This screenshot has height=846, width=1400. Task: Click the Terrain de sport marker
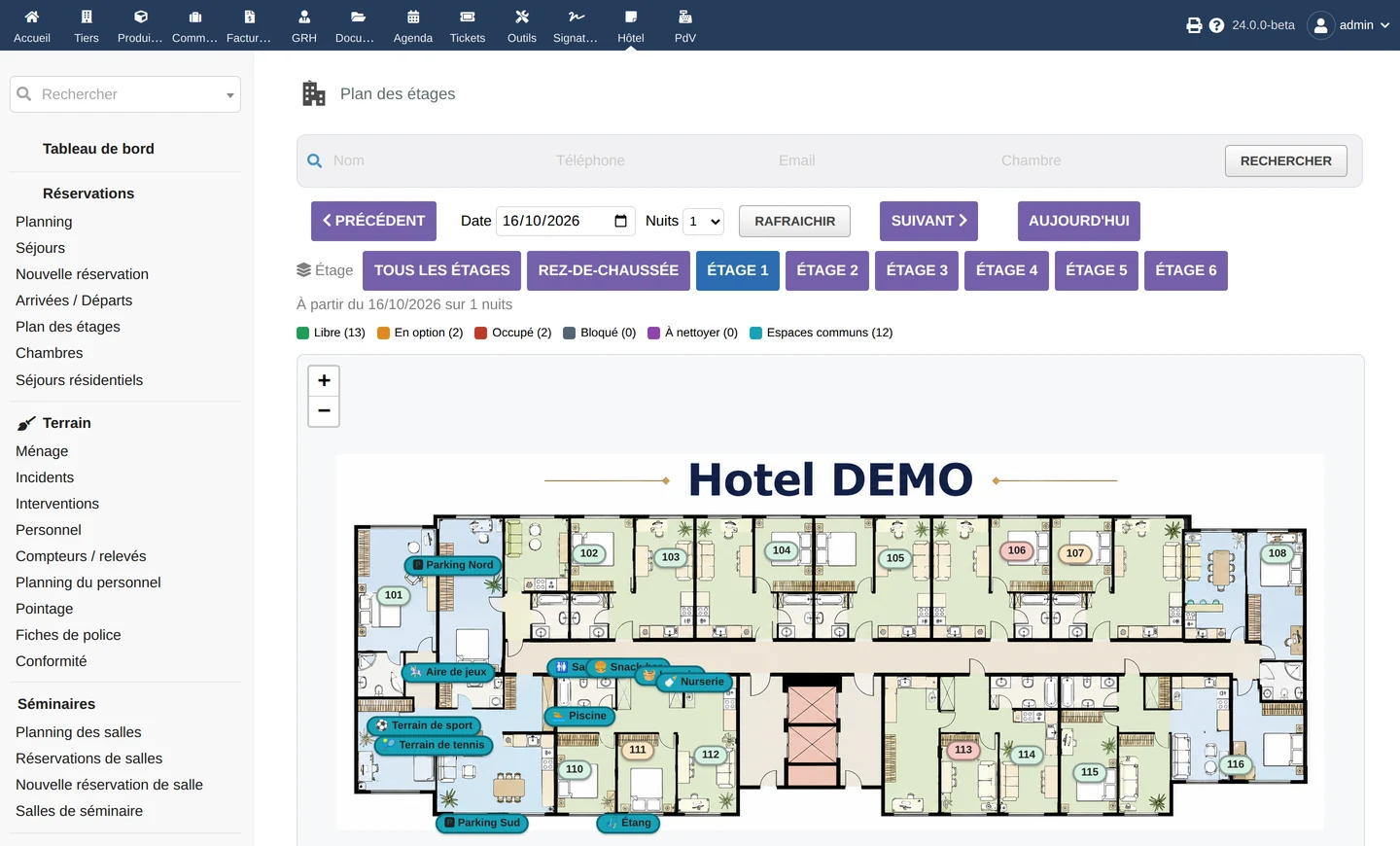pos(424,725)
